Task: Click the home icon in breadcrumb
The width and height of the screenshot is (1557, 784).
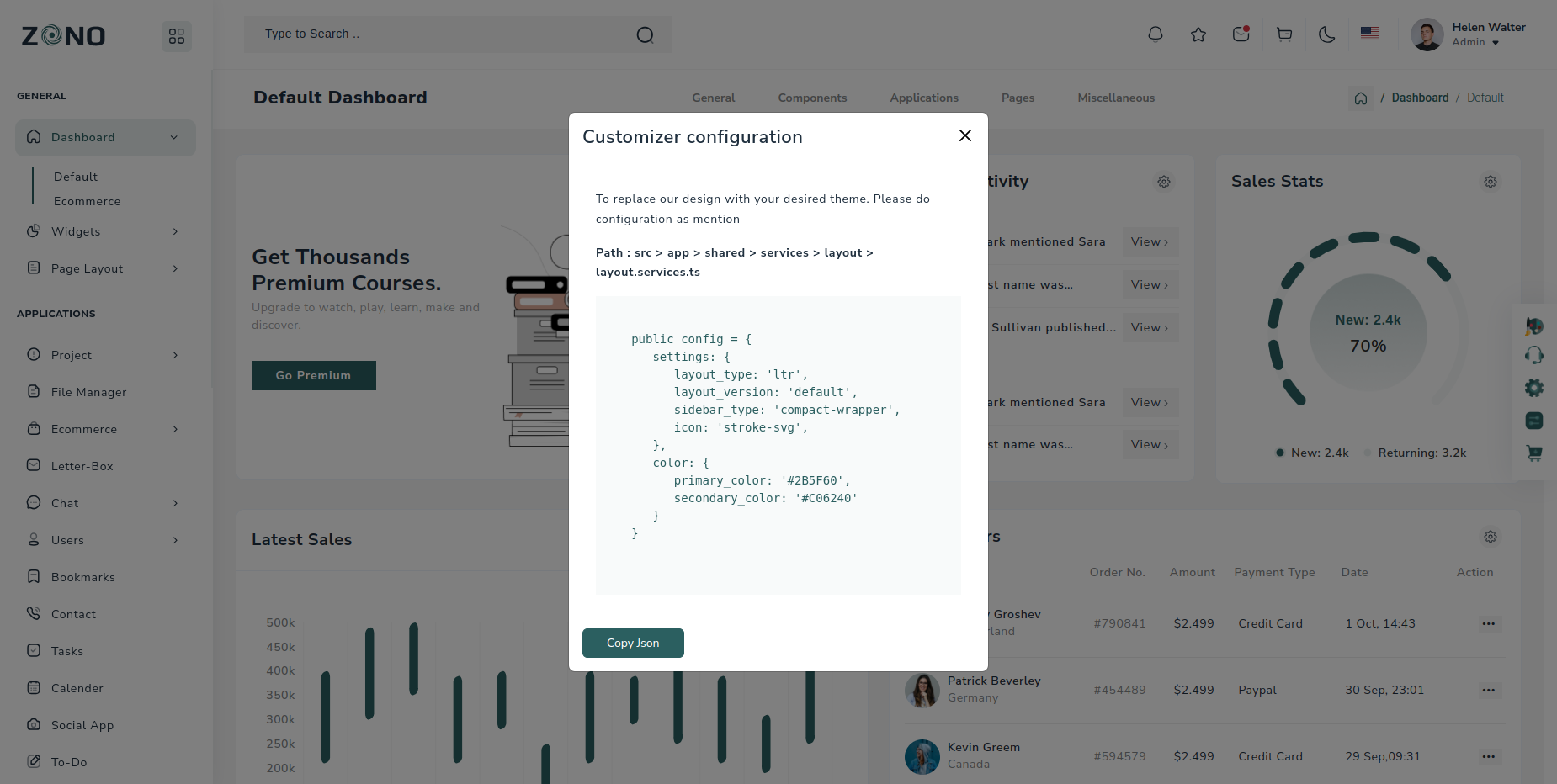Action: tap(1361, 98)
